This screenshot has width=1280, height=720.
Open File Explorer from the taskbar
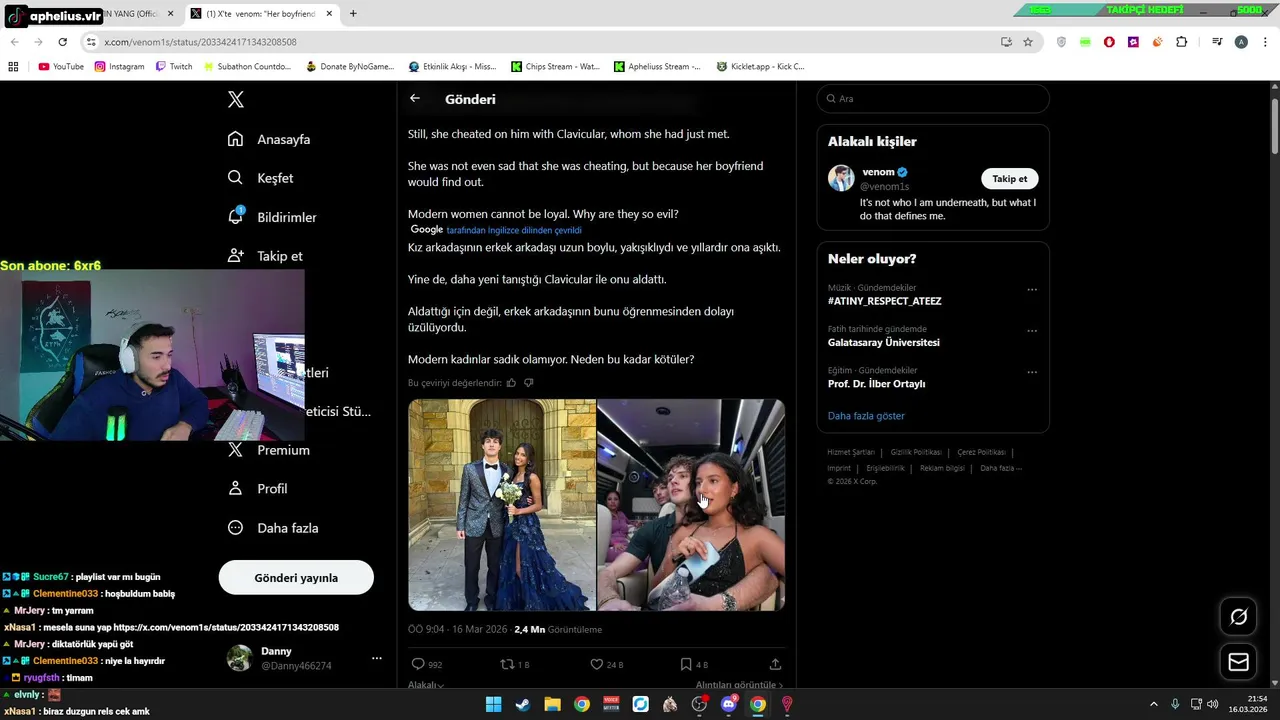click(x=552, y=704)
